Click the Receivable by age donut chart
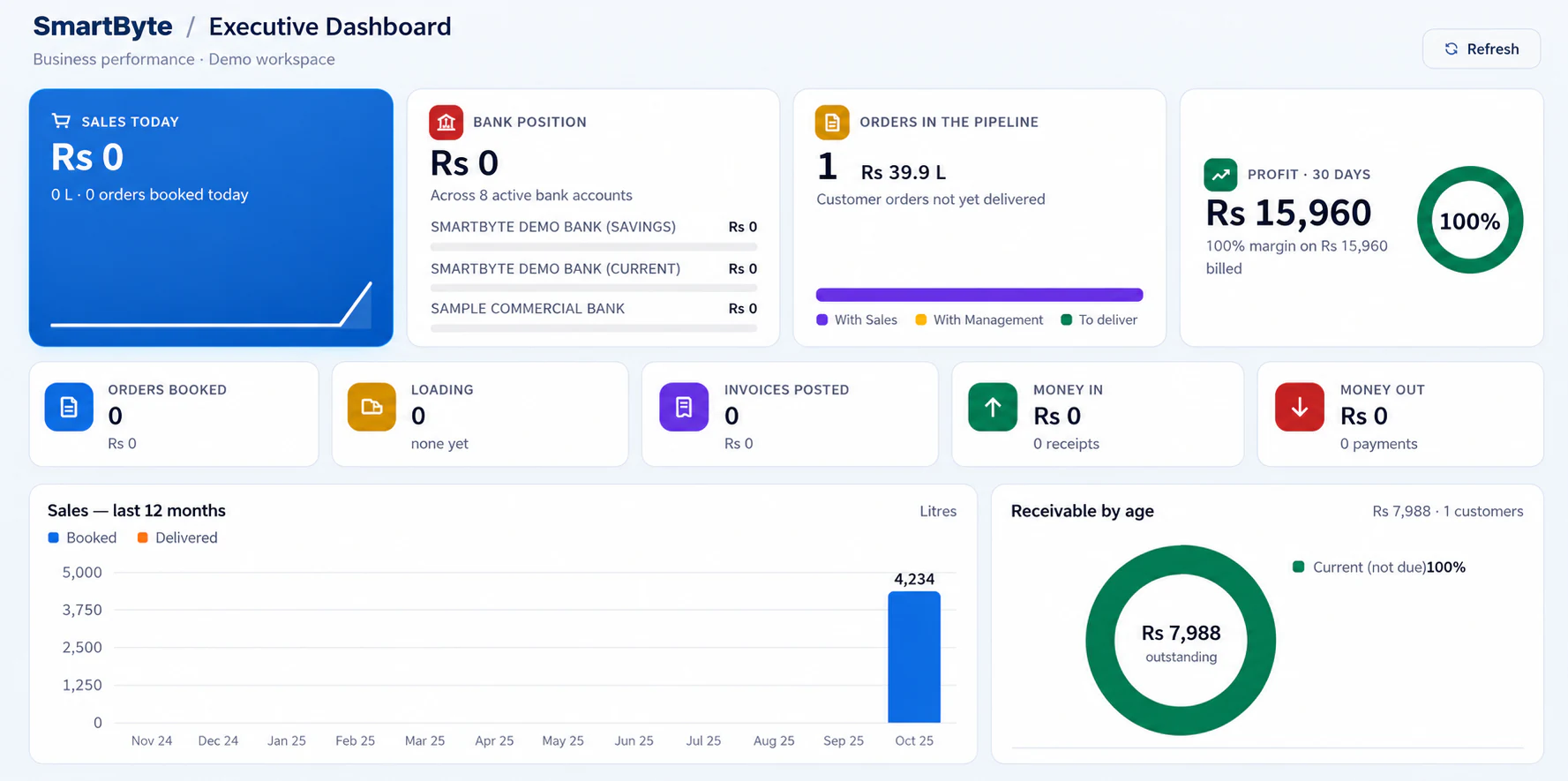 click(x=1181, y=640)
